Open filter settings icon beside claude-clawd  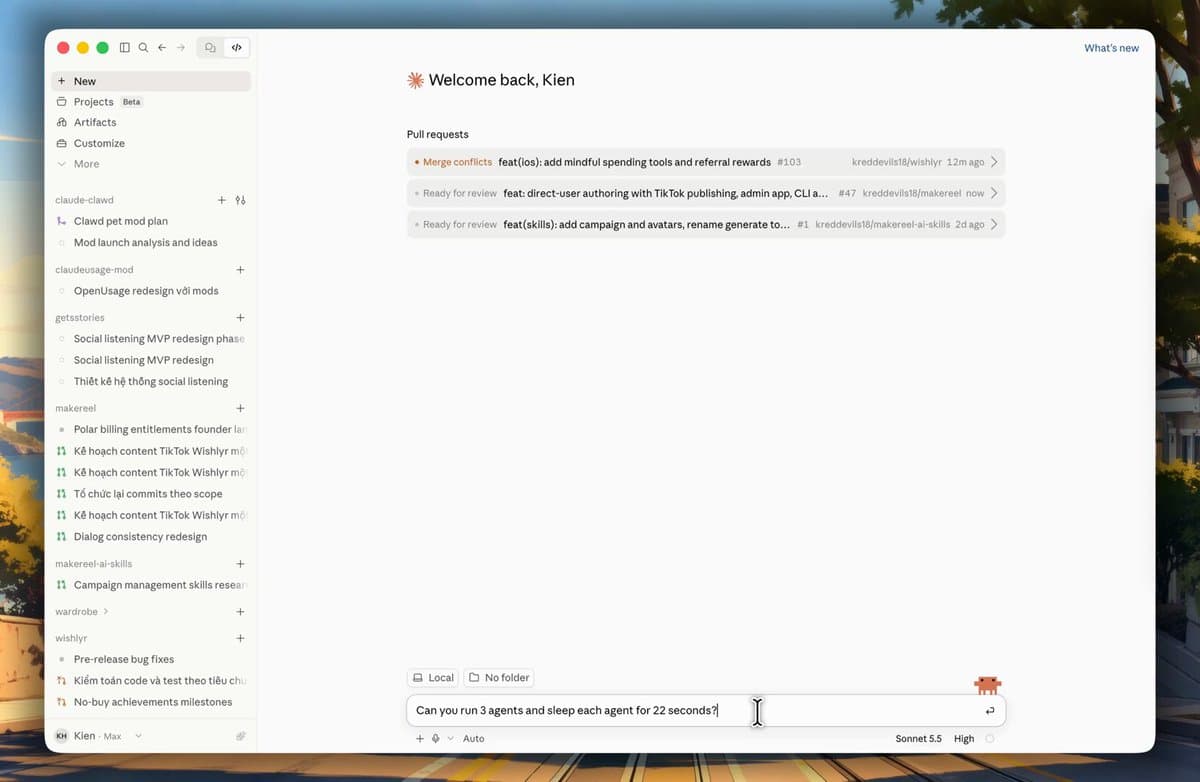coord(240,200)
